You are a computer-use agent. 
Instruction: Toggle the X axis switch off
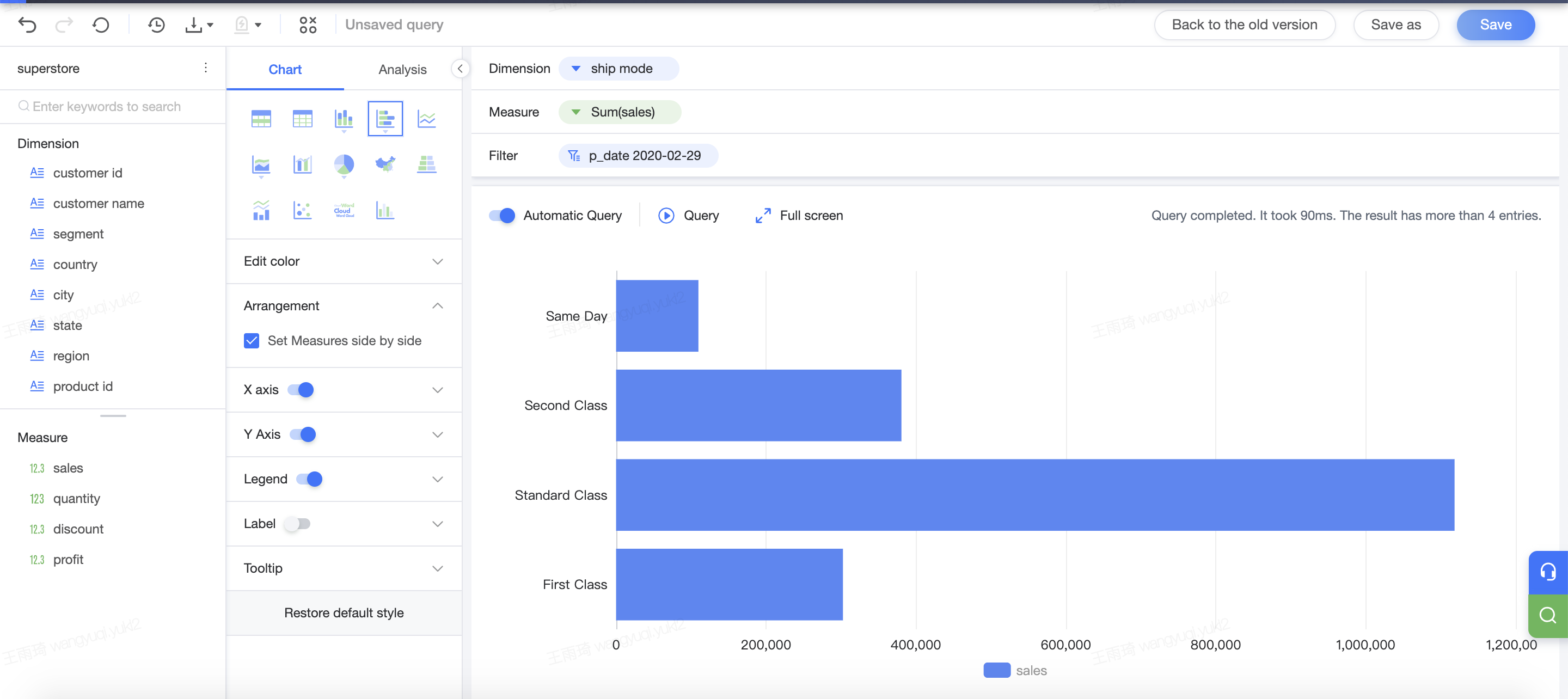click(301, 390)
